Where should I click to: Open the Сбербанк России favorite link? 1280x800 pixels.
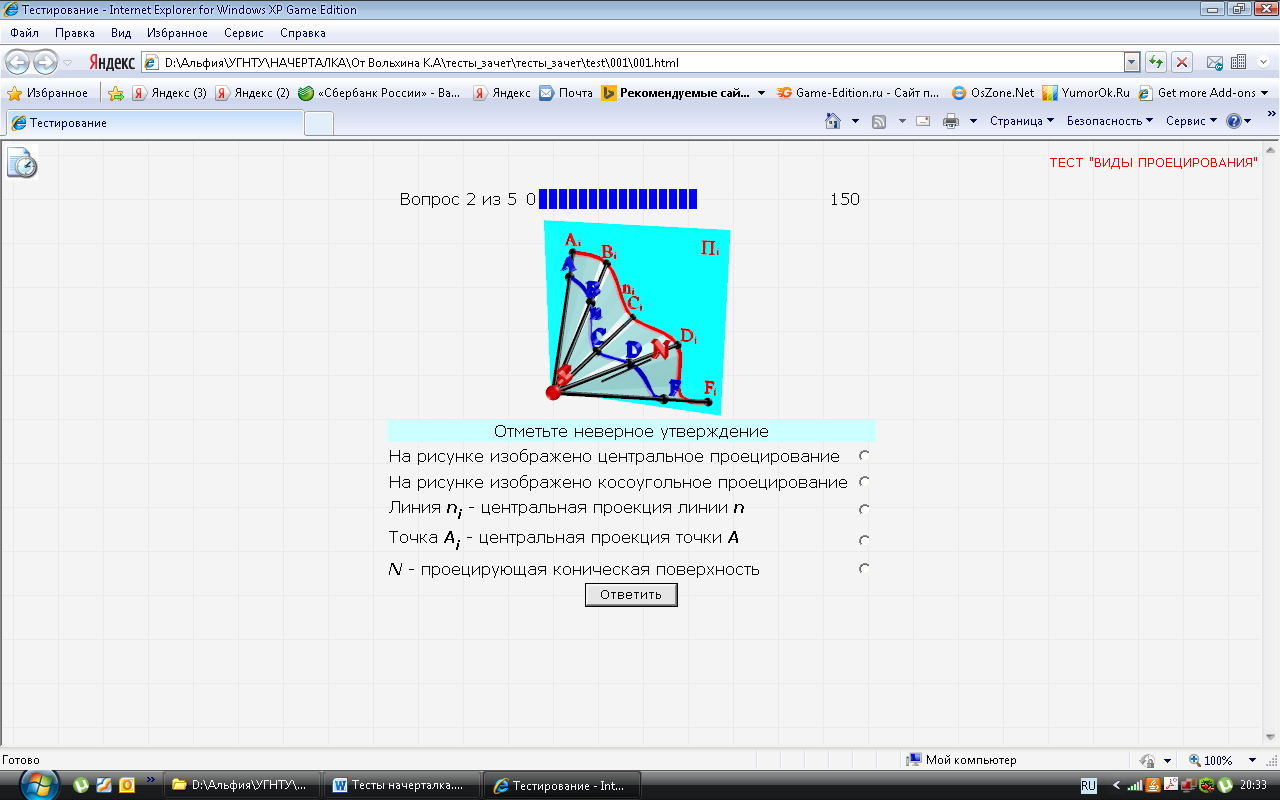[380, 93]
